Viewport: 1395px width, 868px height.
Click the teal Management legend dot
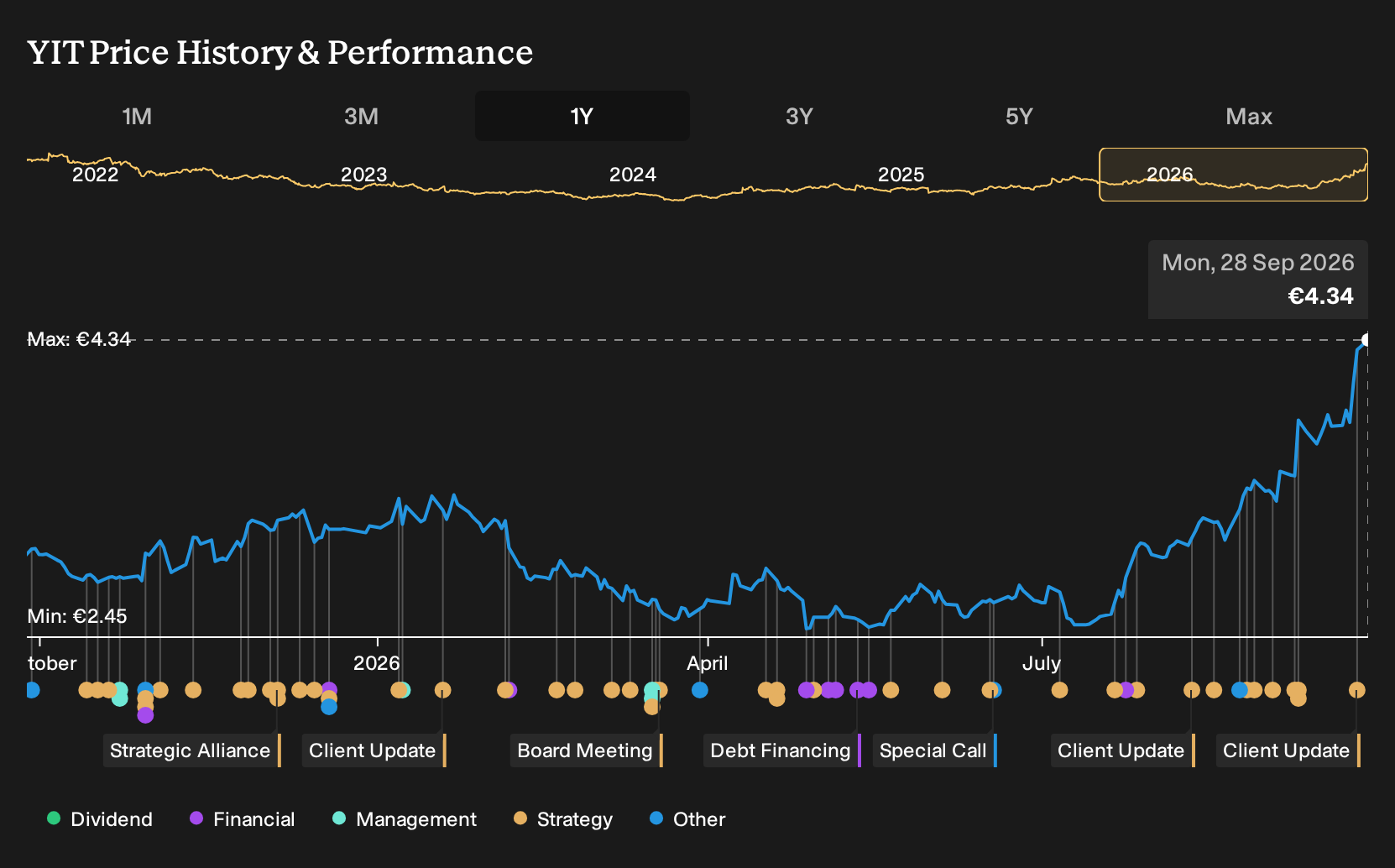[339, 818]
